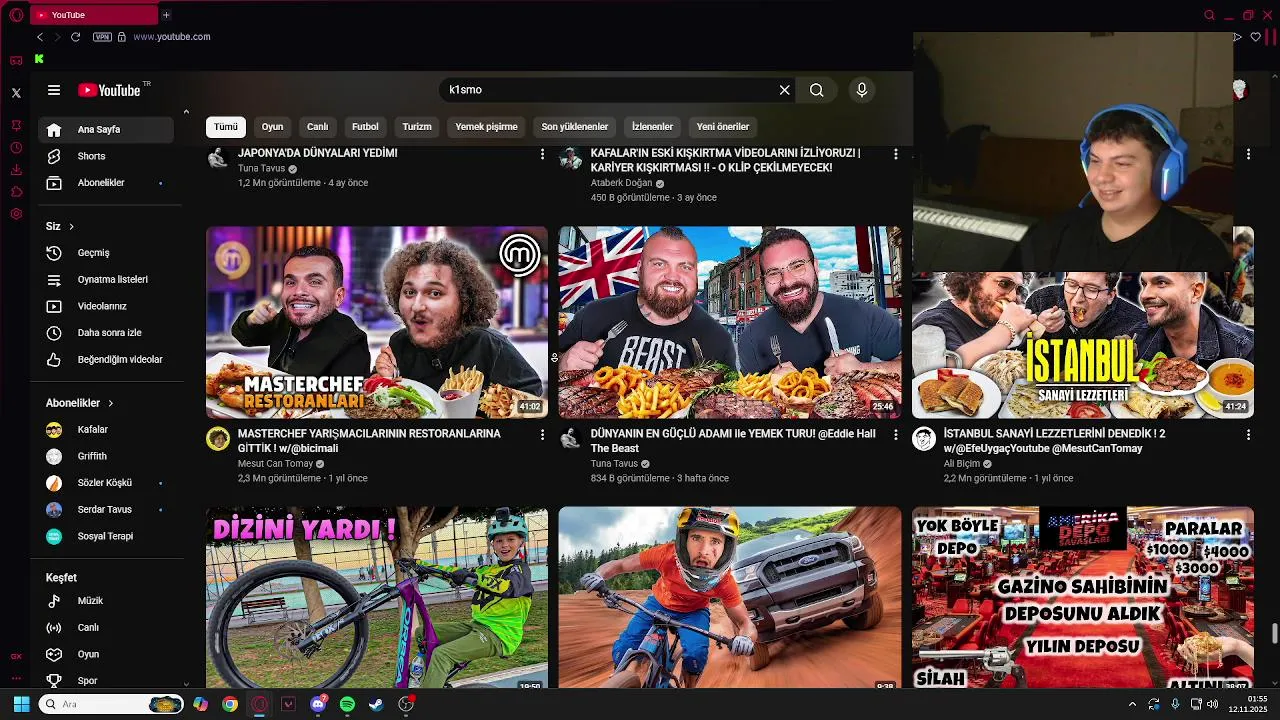This screenshot has width=1280, height=720.
Task: Click the site padlock icon in address bar
Action: click(122, 37)
